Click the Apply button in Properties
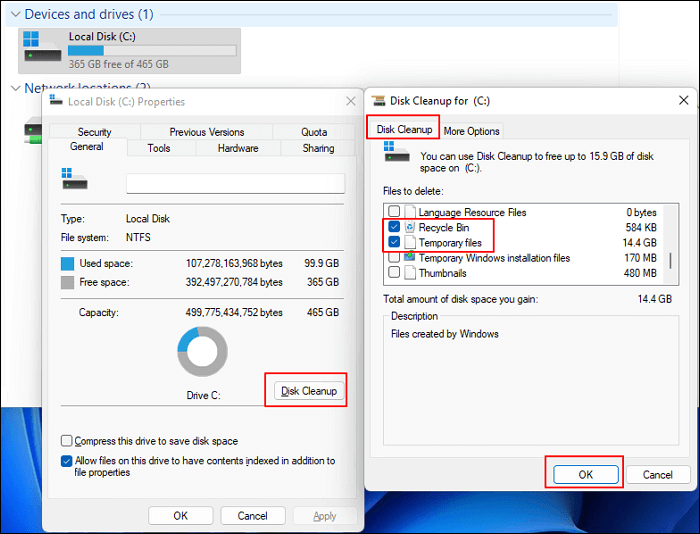This screenshot has width=700, height=534. [325, 516]
